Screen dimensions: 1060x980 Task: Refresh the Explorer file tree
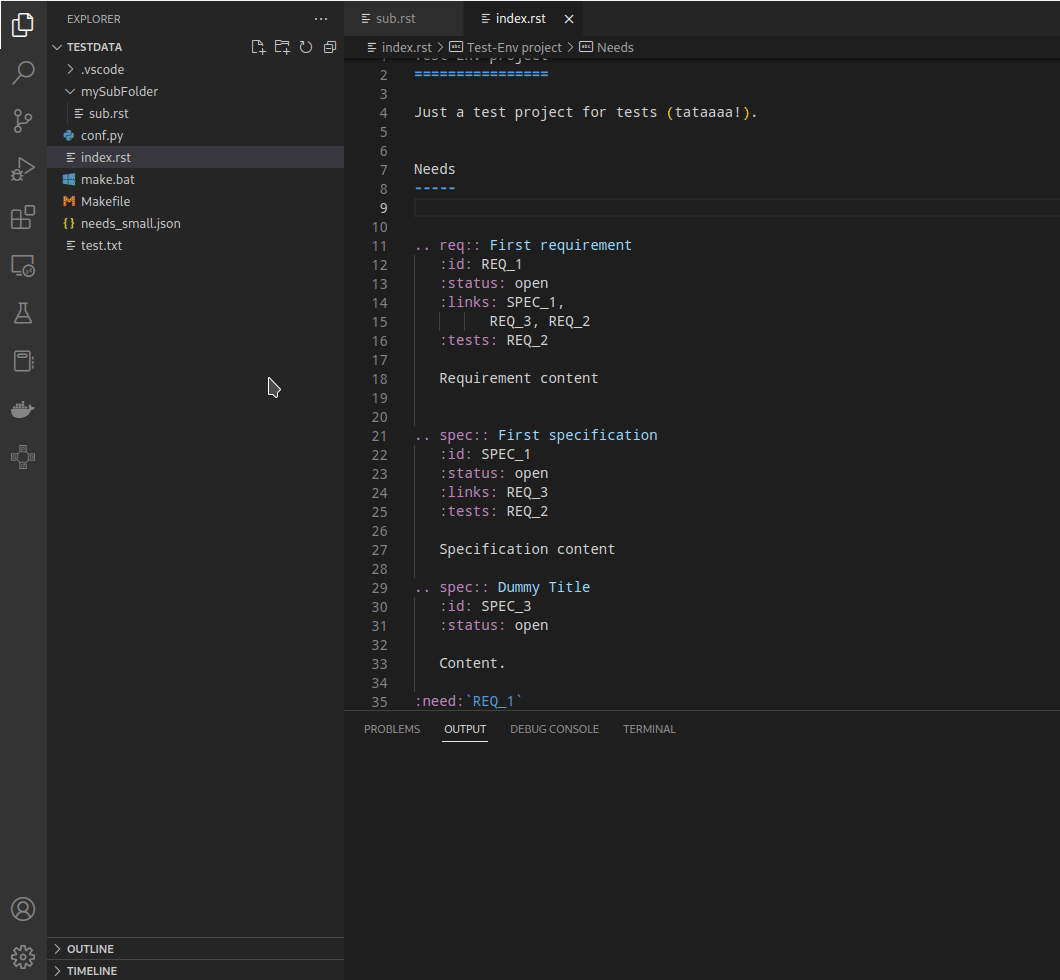306,47
